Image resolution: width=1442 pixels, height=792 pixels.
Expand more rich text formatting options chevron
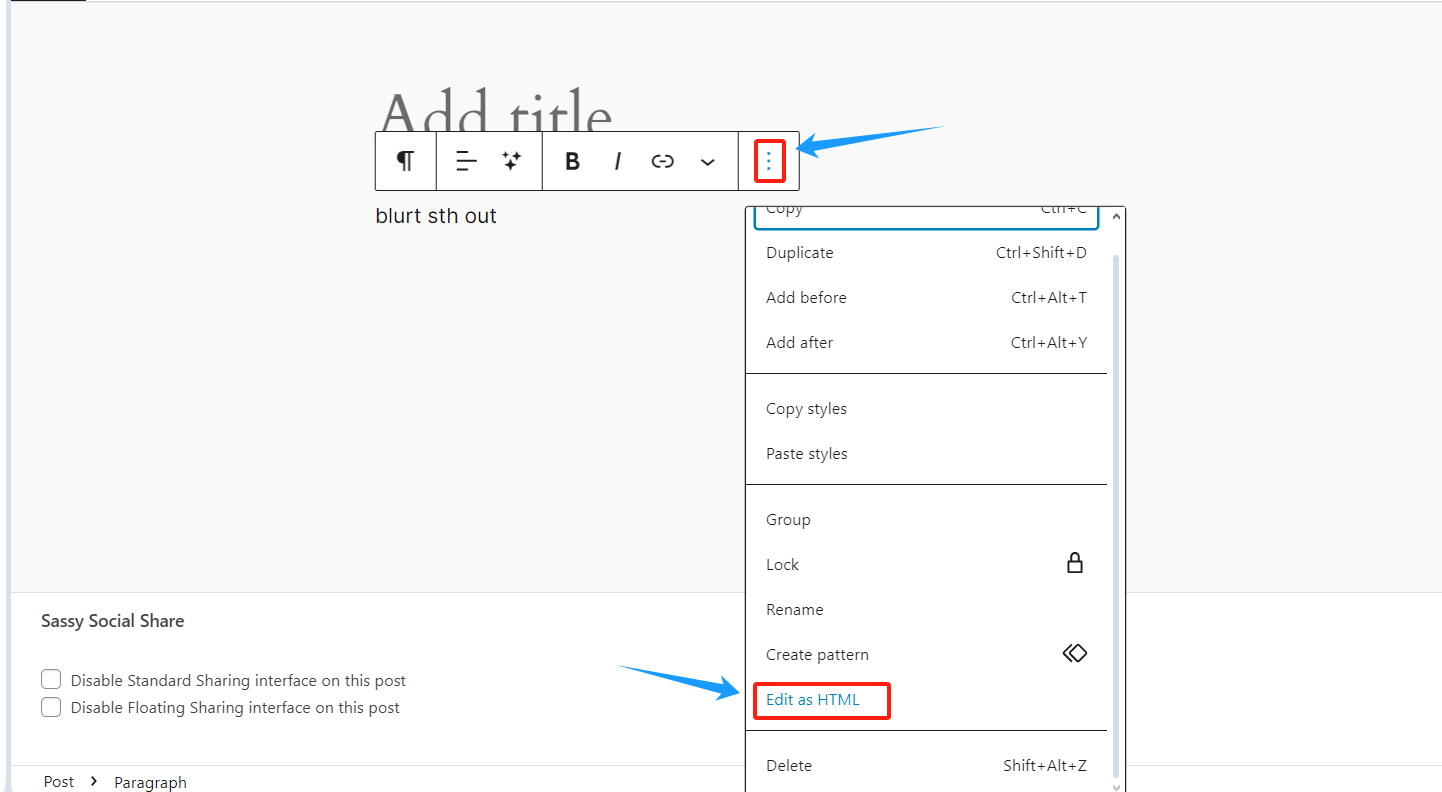click(x=708, y=161)
